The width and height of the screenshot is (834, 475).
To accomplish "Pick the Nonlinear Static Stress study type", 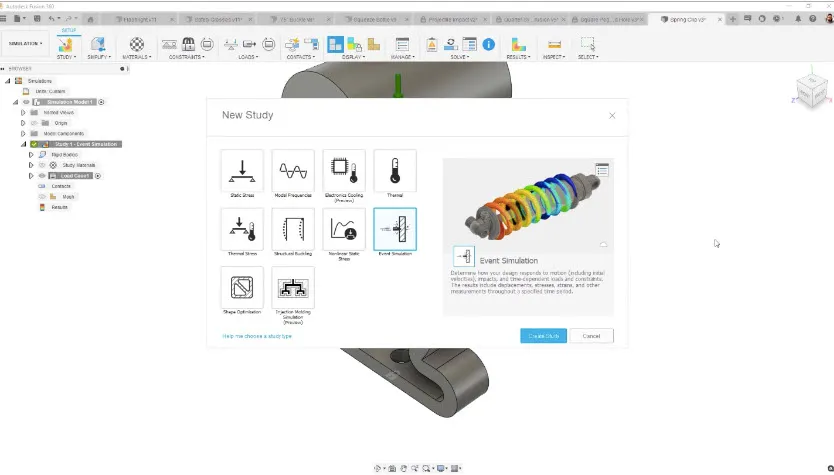I will [x=344, y=229].
